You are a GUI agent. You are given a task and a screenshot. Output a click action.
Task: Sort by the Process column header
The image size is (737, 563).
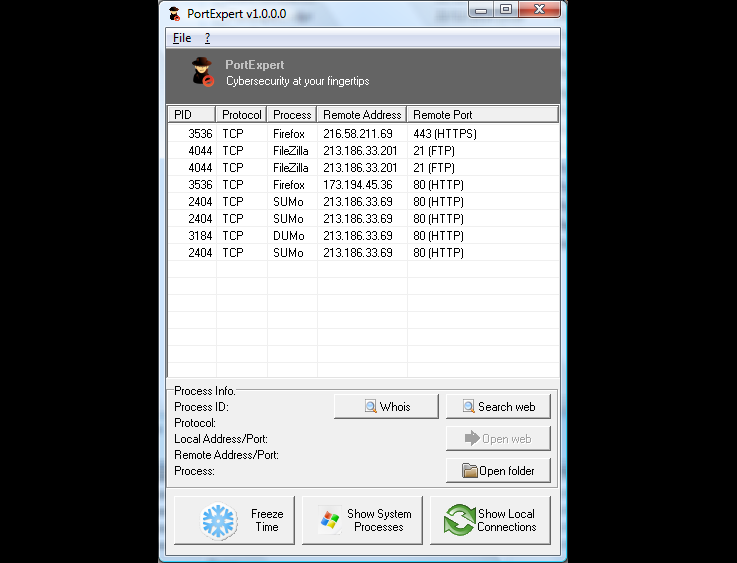click(x=292, y=115)
